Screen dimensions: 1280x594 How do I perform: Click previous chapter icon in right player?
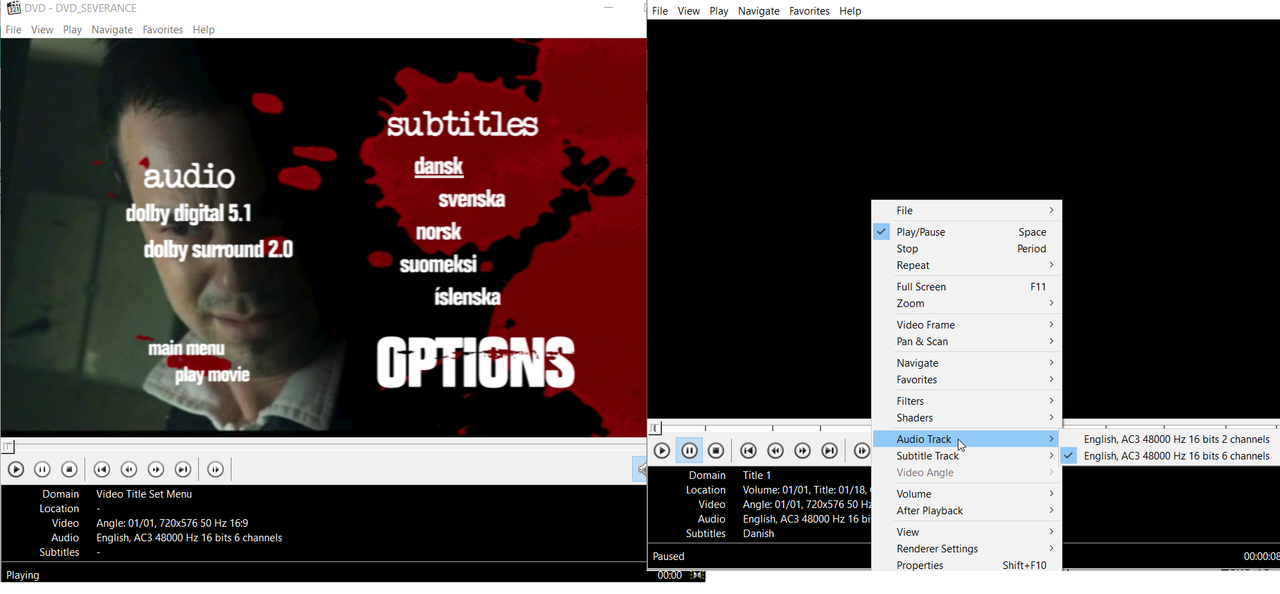click(x=748, y=451)
